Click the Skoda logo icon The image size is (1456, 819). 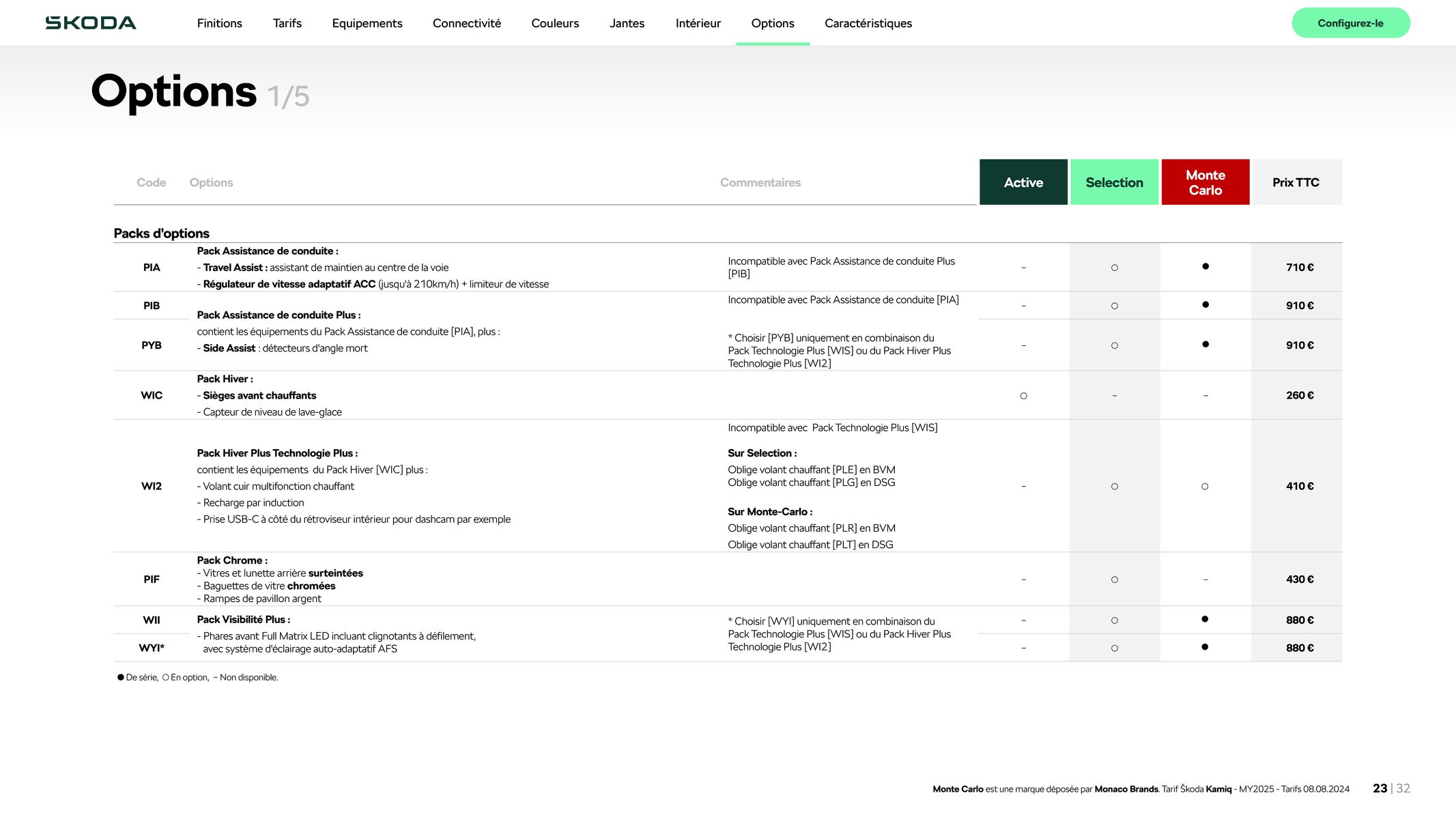91,22
